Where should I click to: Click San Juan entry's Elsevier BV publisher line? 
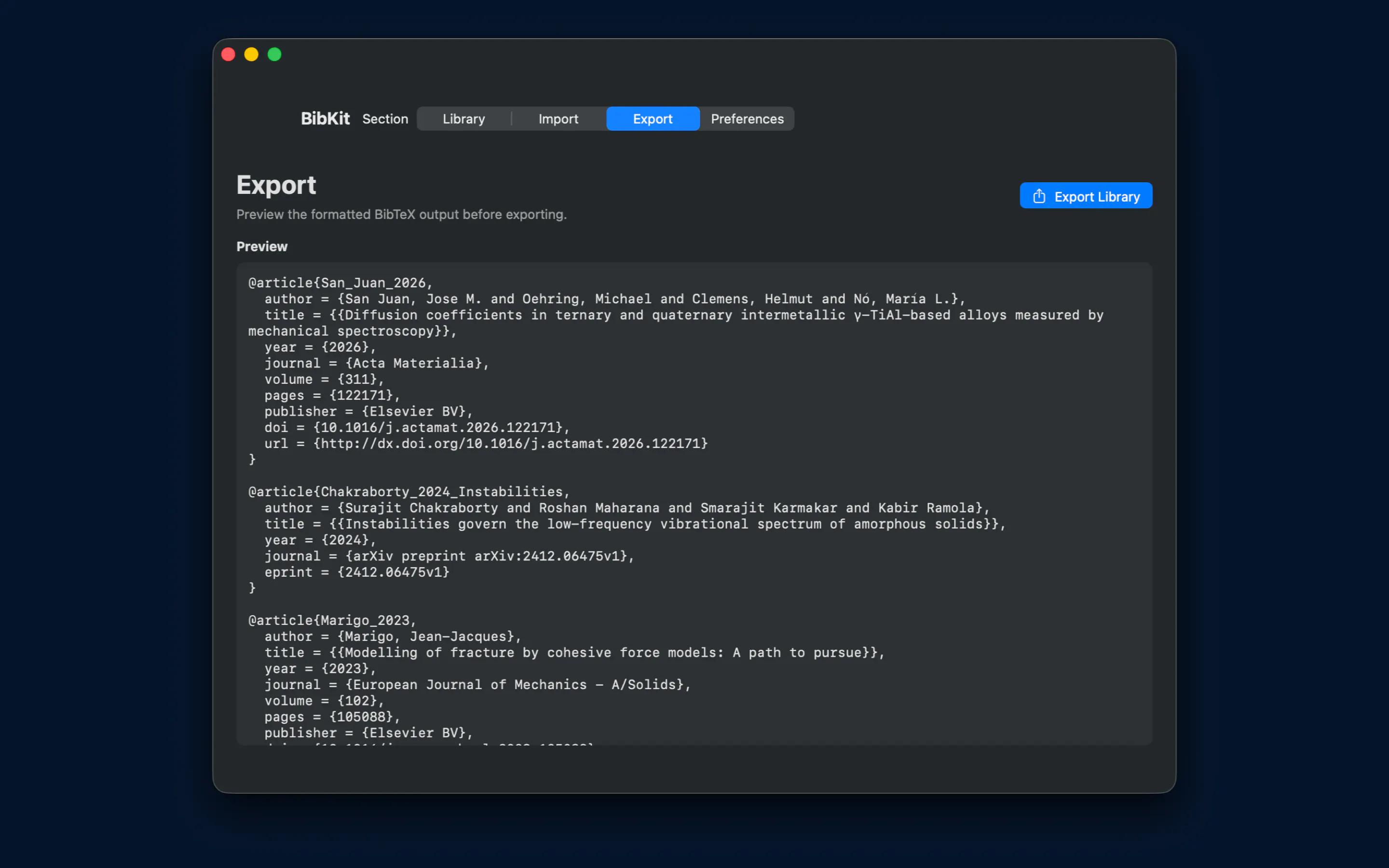point(368,412)
